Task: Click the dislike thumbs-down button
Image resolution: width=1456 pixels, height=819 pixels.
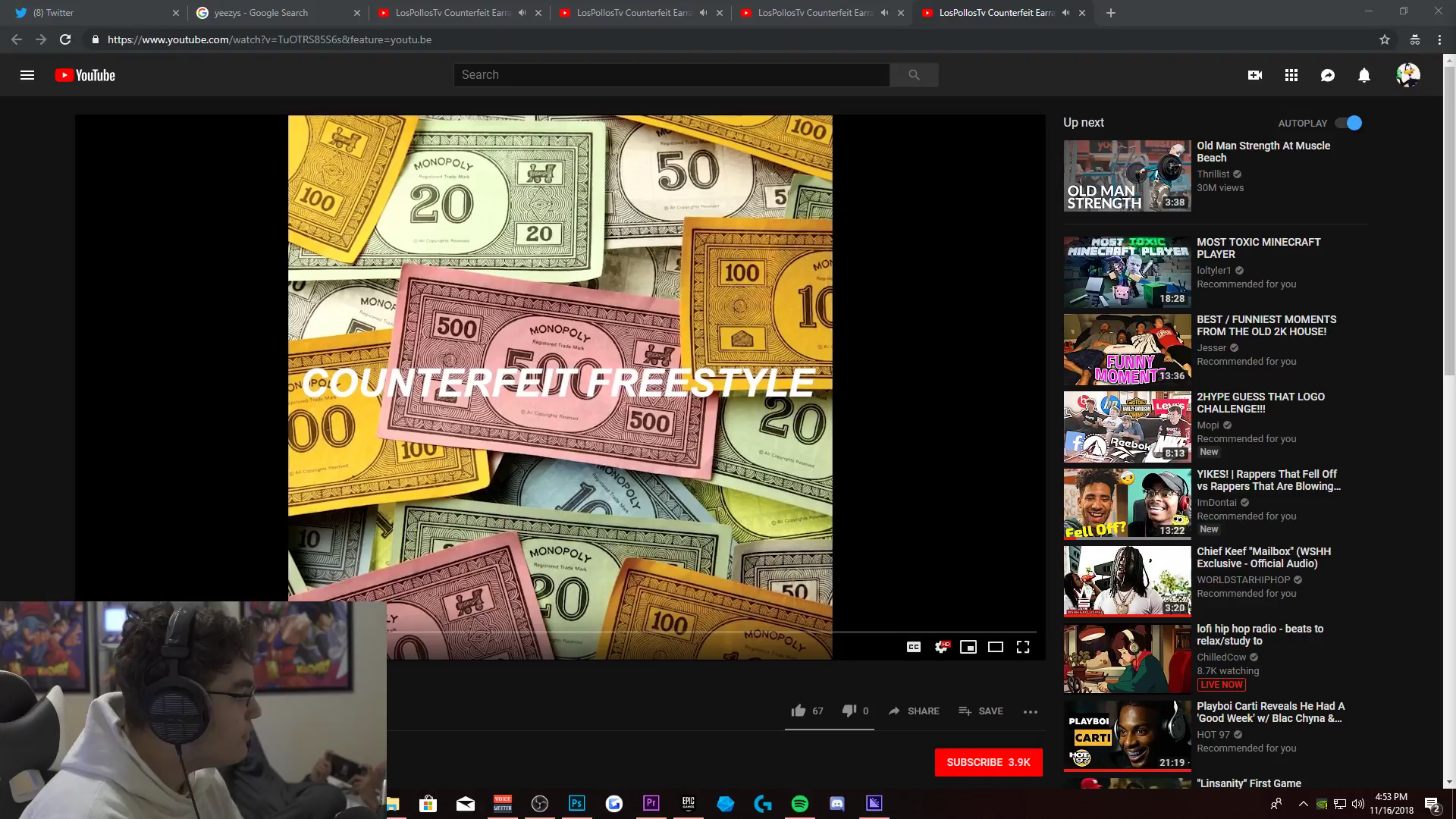Action: pyautogui.click(x=849, y=711)
